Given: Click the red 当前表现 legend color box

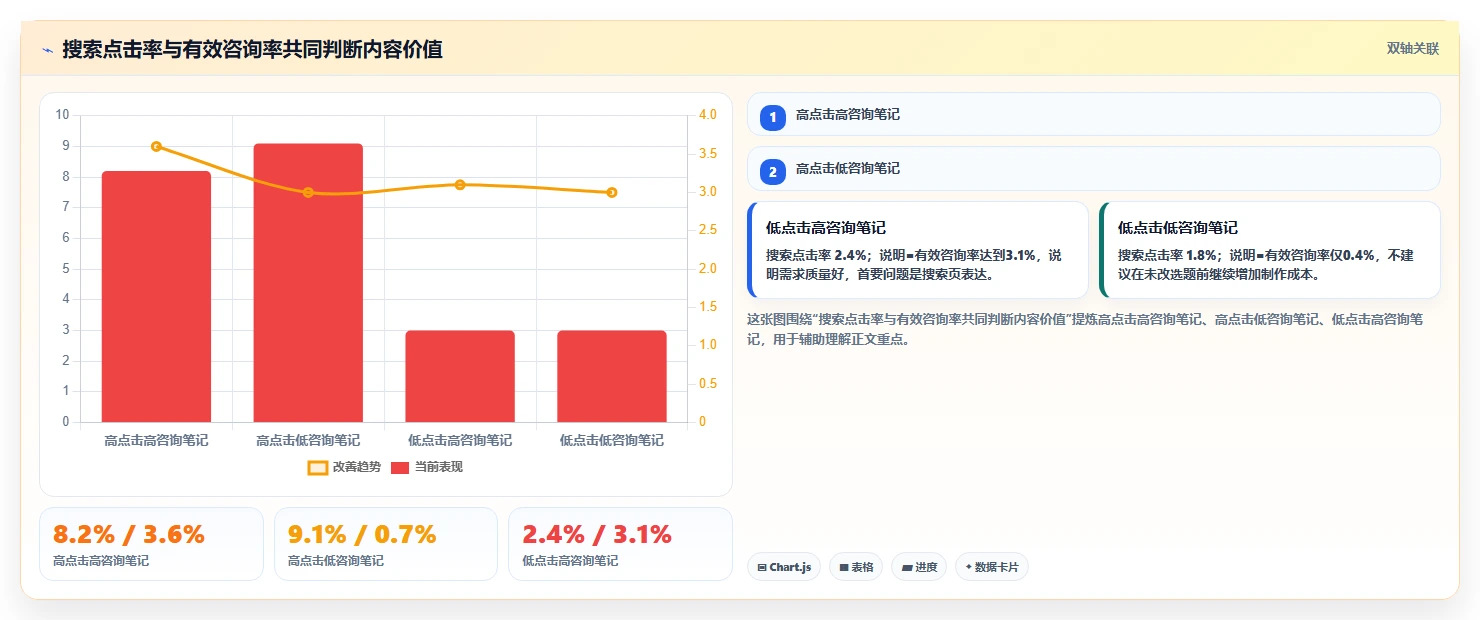Looking at the screenshot, I should 400,467.
